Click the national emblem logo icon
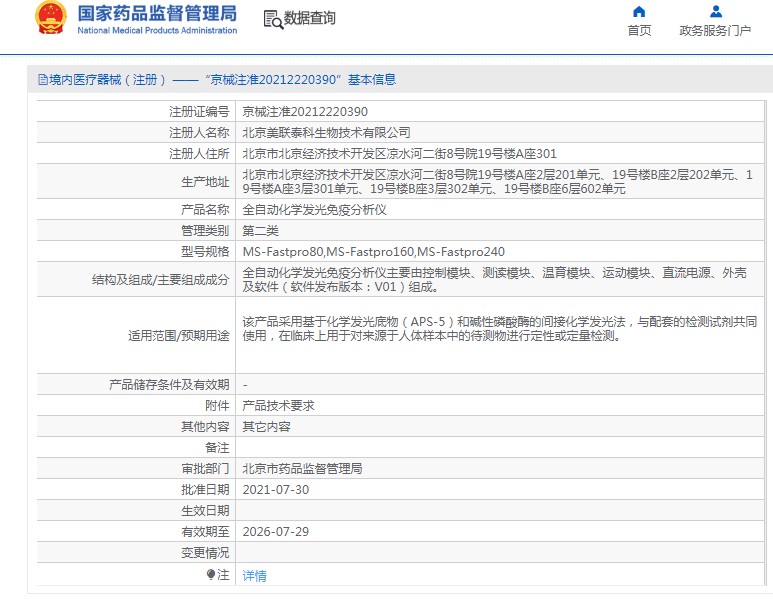 49,19
